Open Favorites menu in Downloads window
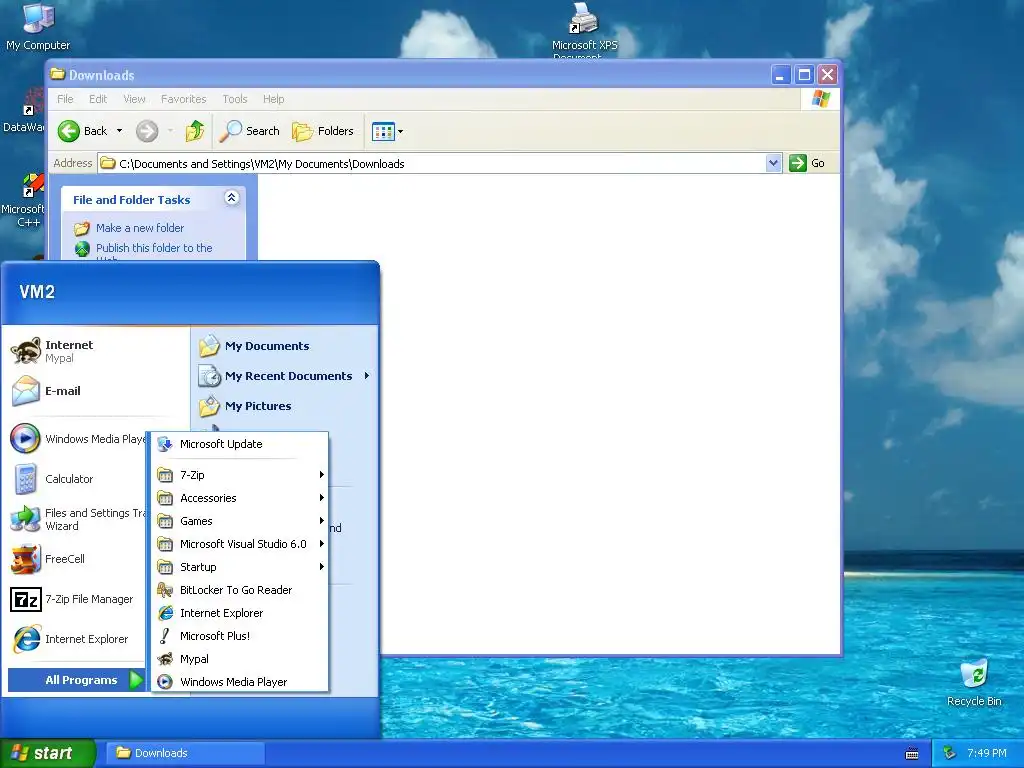This screenshot has width=1024, height=768. (184, 99)
